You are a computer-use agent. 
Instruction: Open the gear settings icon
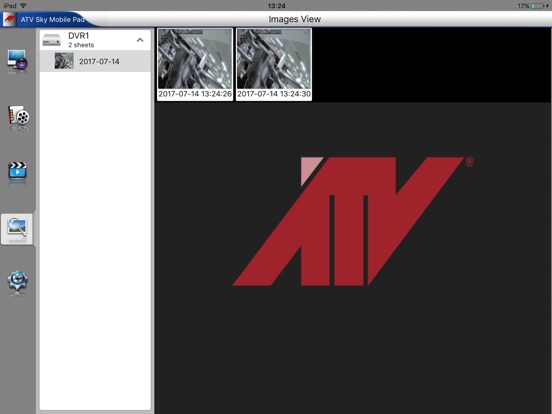[17, 282]
